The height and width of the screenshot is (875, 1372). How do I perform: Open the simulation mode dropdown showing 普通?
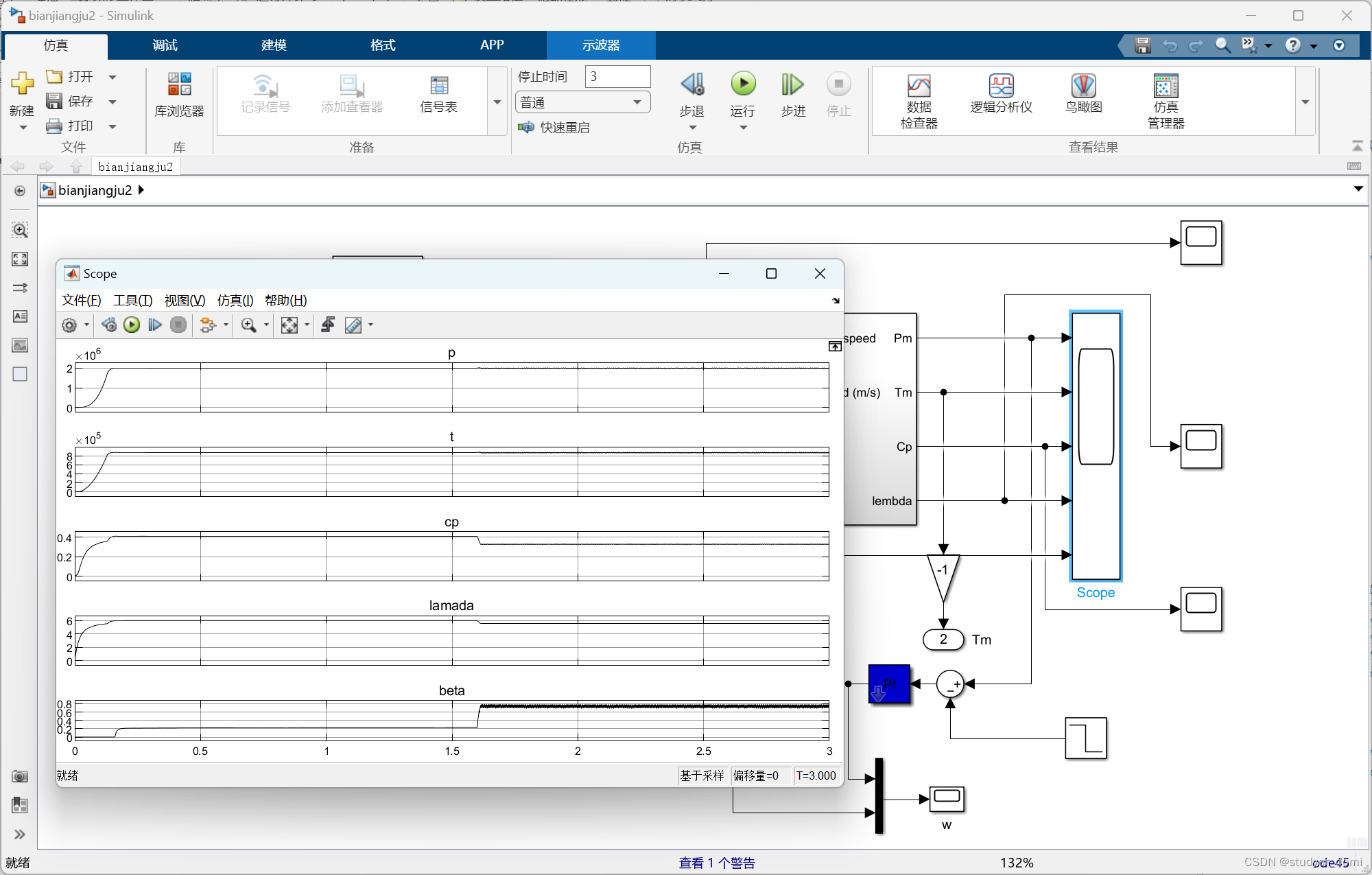(x=582, y=102)
